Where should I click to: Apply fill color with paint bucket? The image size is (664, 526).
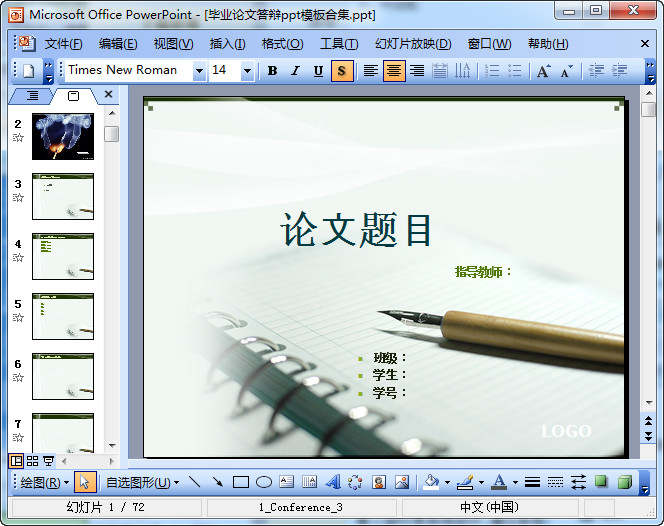(431, 482)
